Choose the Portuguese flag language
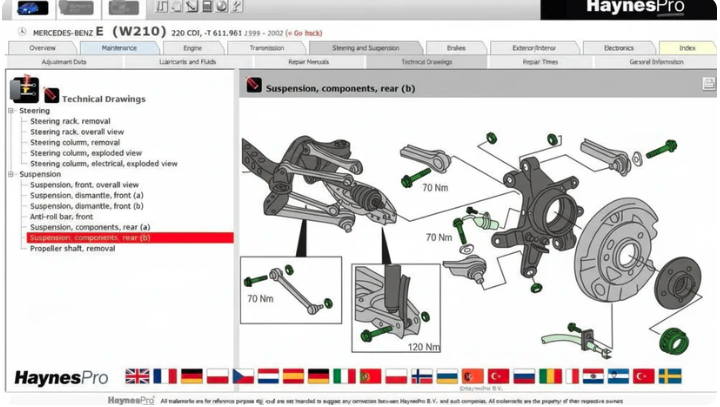Image resolution: width=720 pixels, height=407 pixels. click(370, 376)
